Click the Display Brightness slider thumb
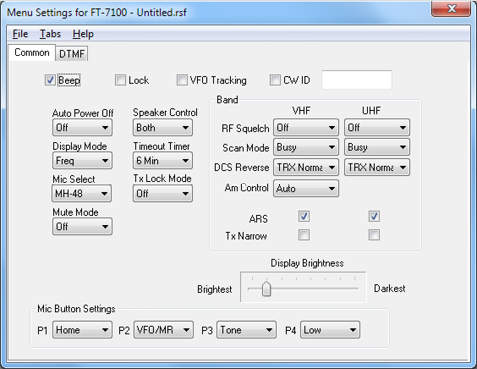 pyautogui.click(x=266, y=289)
